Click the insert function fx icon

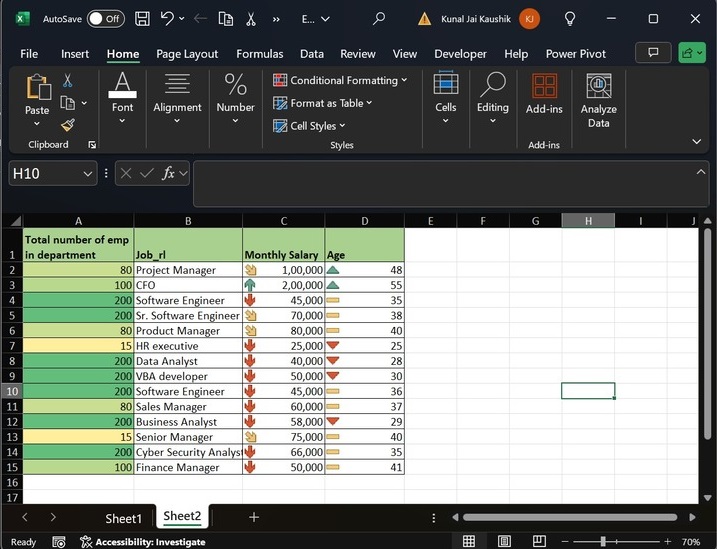[170, 173]
